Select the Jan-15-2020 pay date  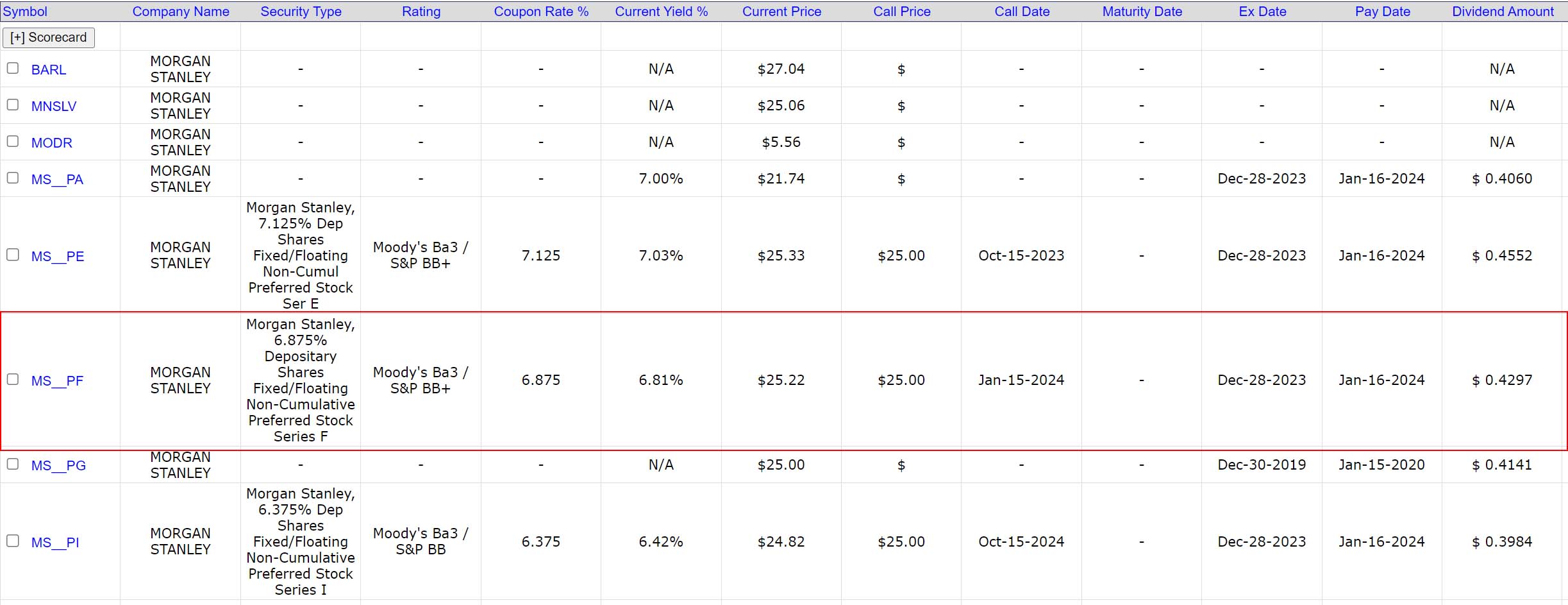pos(1381,464)
